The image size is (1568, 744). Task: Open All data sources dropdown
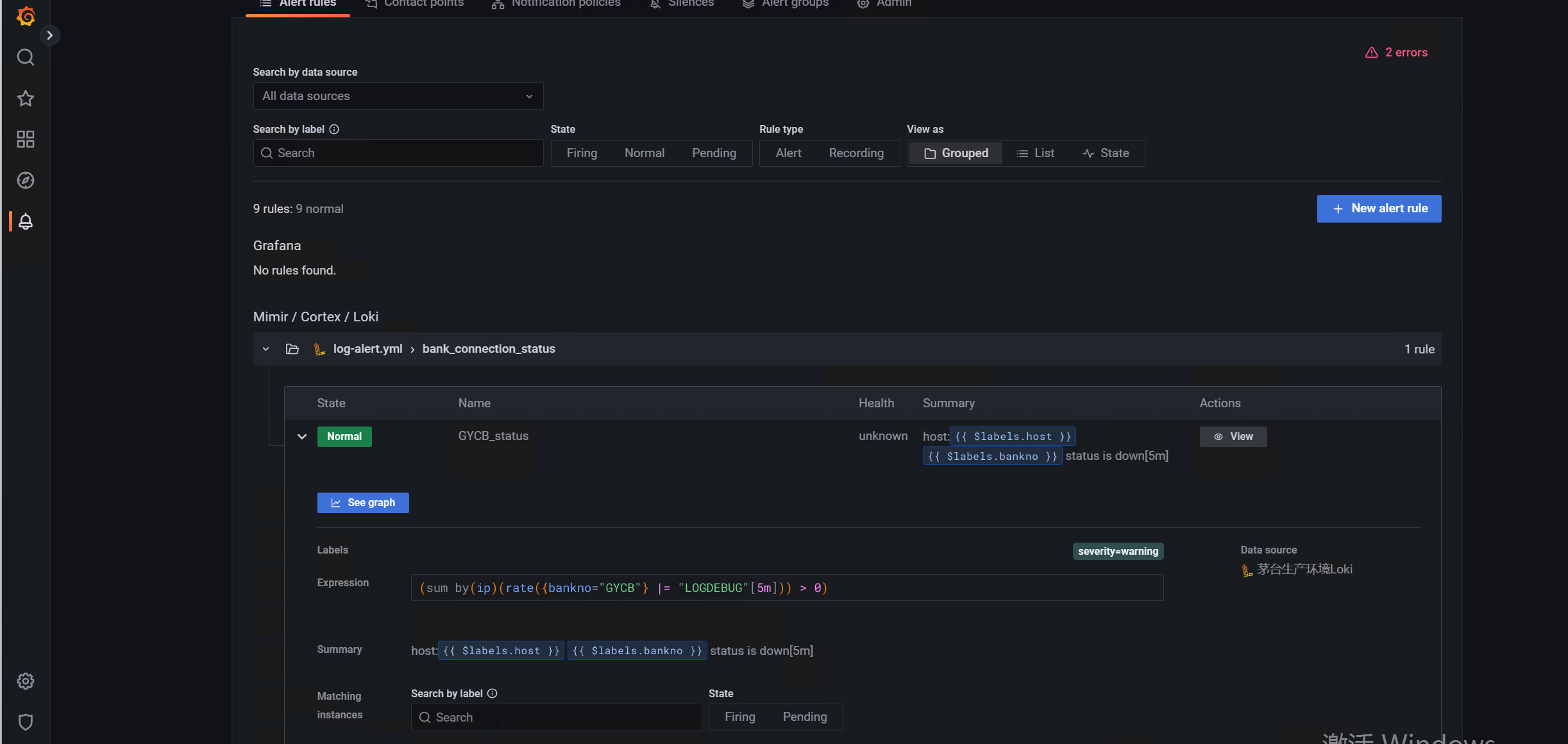click(x=398, y=96)
